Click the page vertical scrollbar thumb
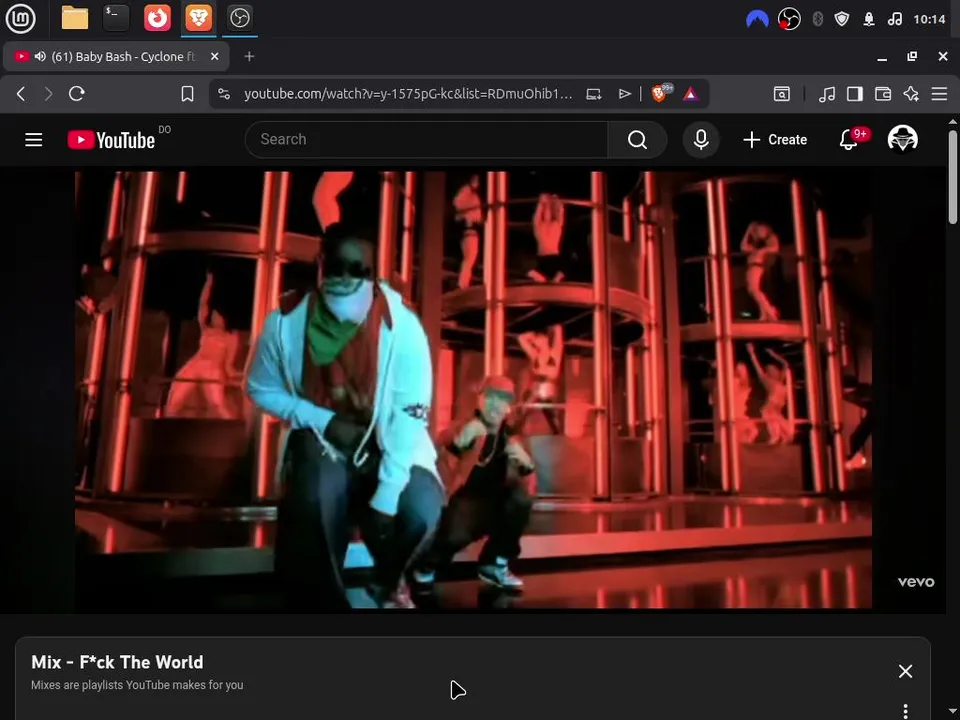 (953, 178)
